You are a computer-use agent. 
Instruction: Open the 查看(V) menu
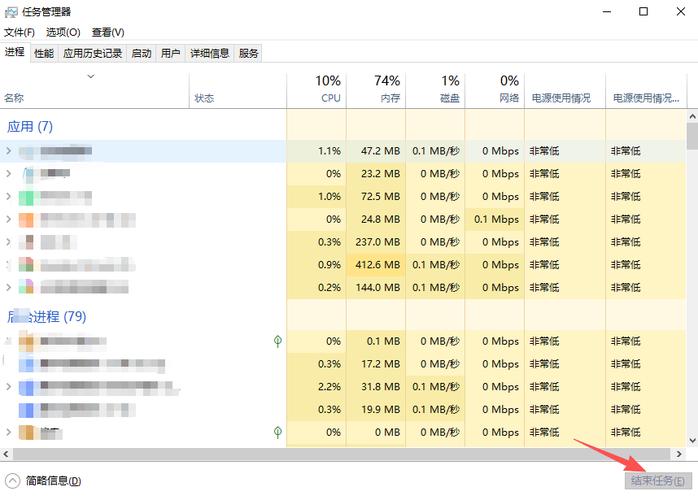click(x=108, y=33)
